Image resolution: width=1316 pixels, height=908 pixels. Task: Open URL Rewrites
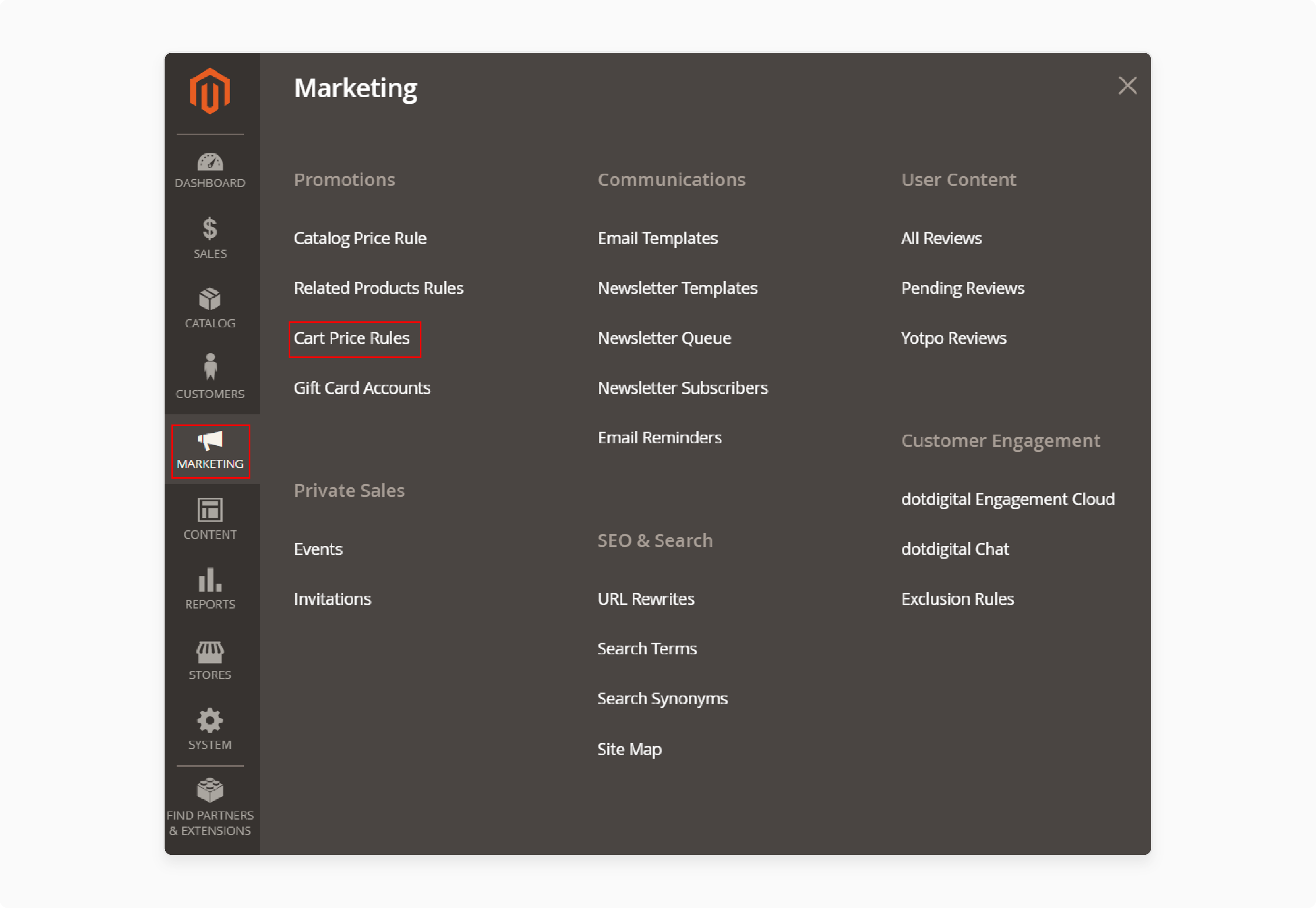point(646,599)
